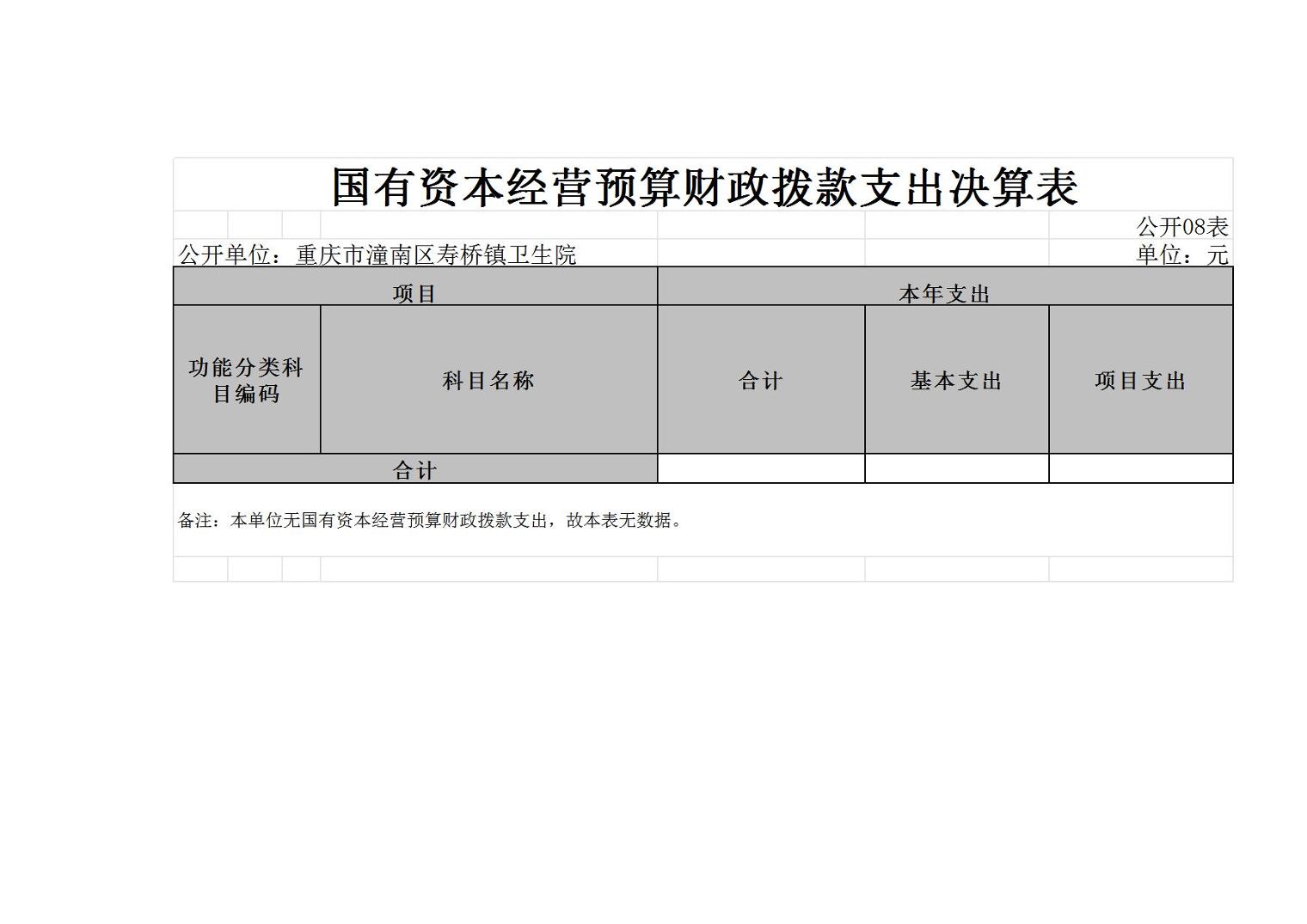Image resolution: width=1307 pixels, height=924 pixels.
Task: Select the 功能分类科目编码 header cell
Action: pos(247,380)
